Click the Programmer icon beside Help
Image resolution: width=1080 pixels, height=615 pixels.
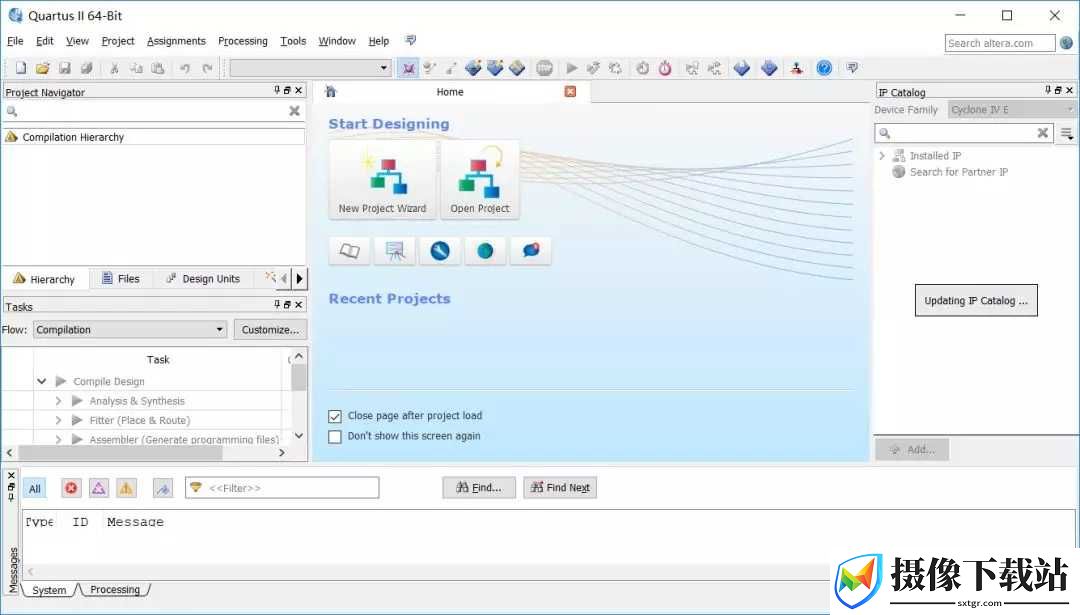796,68
